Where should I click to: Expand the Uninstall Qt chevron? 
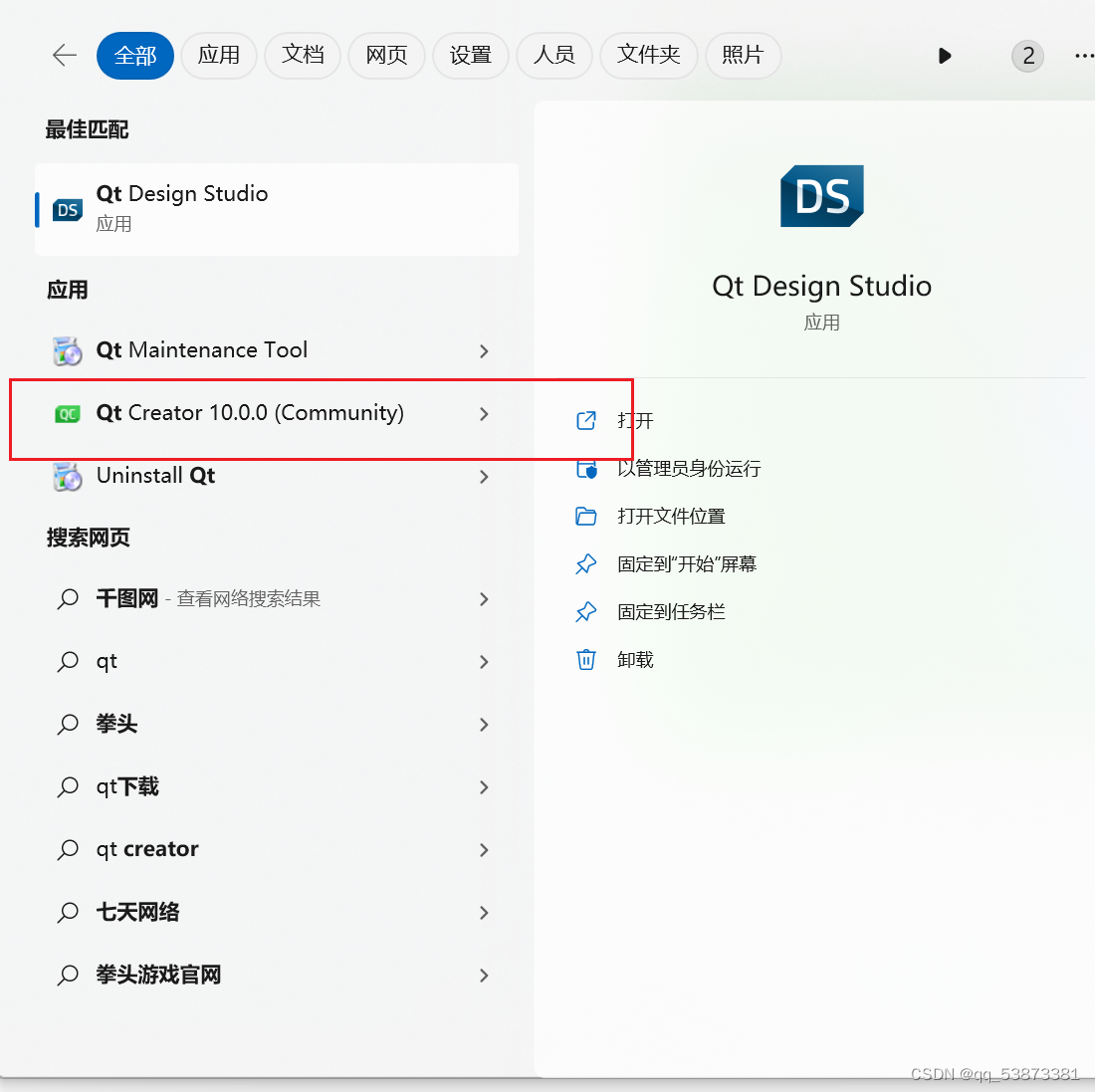coord(484,477)
